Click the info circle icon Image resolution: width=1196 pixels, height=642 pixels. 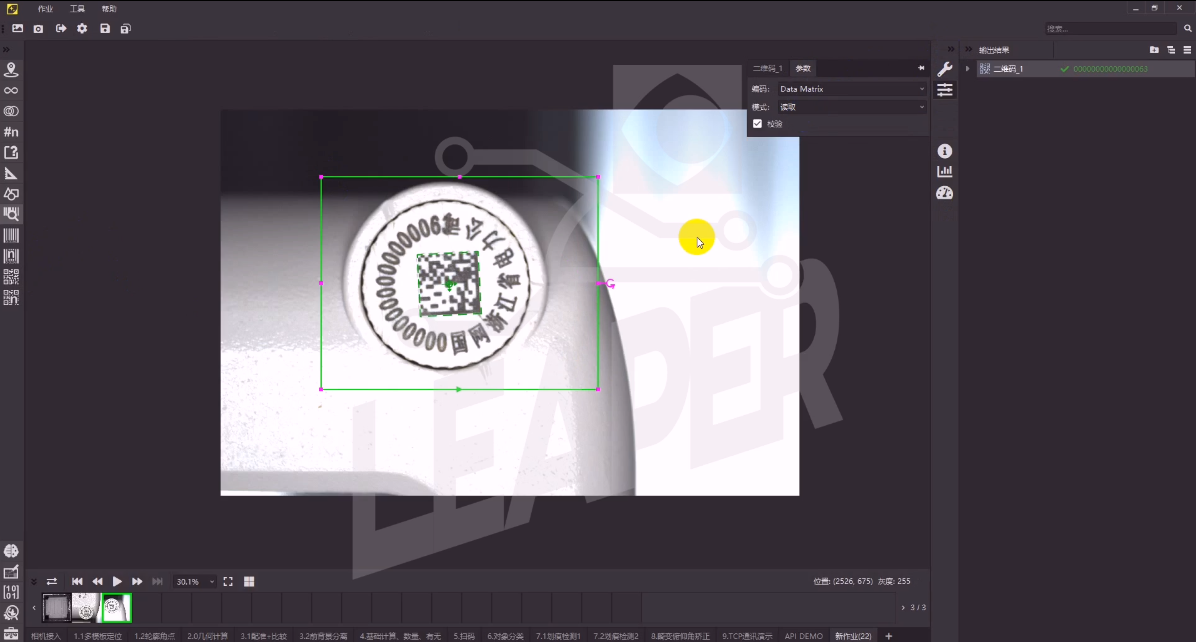[x=944, y=151]
